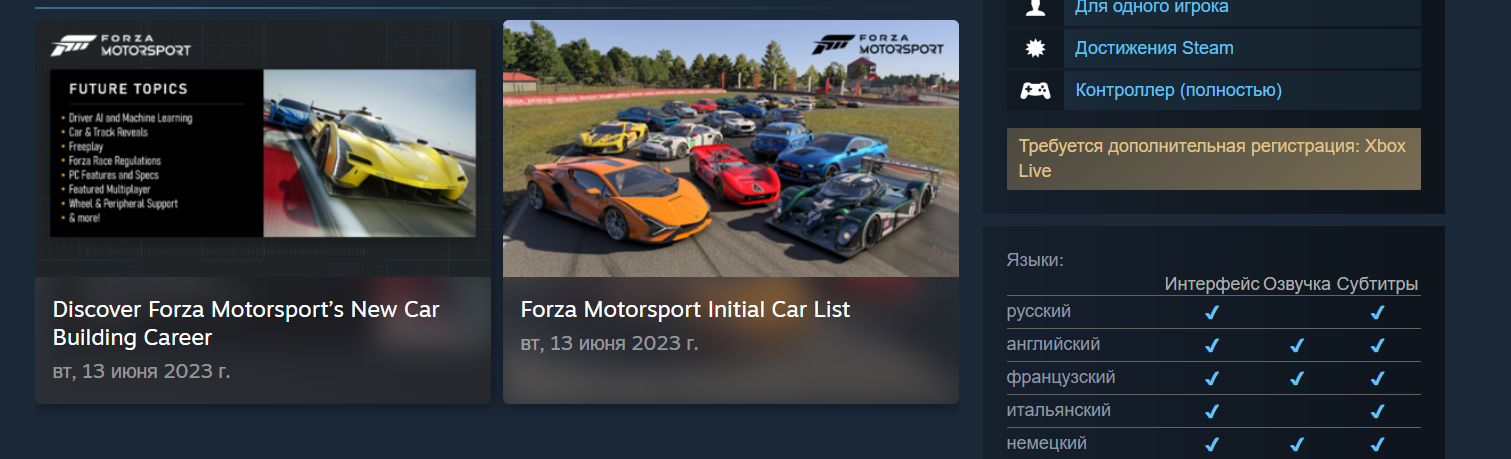
Task: Open the 'Discover Forza Motorsport's New Car Building Career' article title
Action: point(246,323)
